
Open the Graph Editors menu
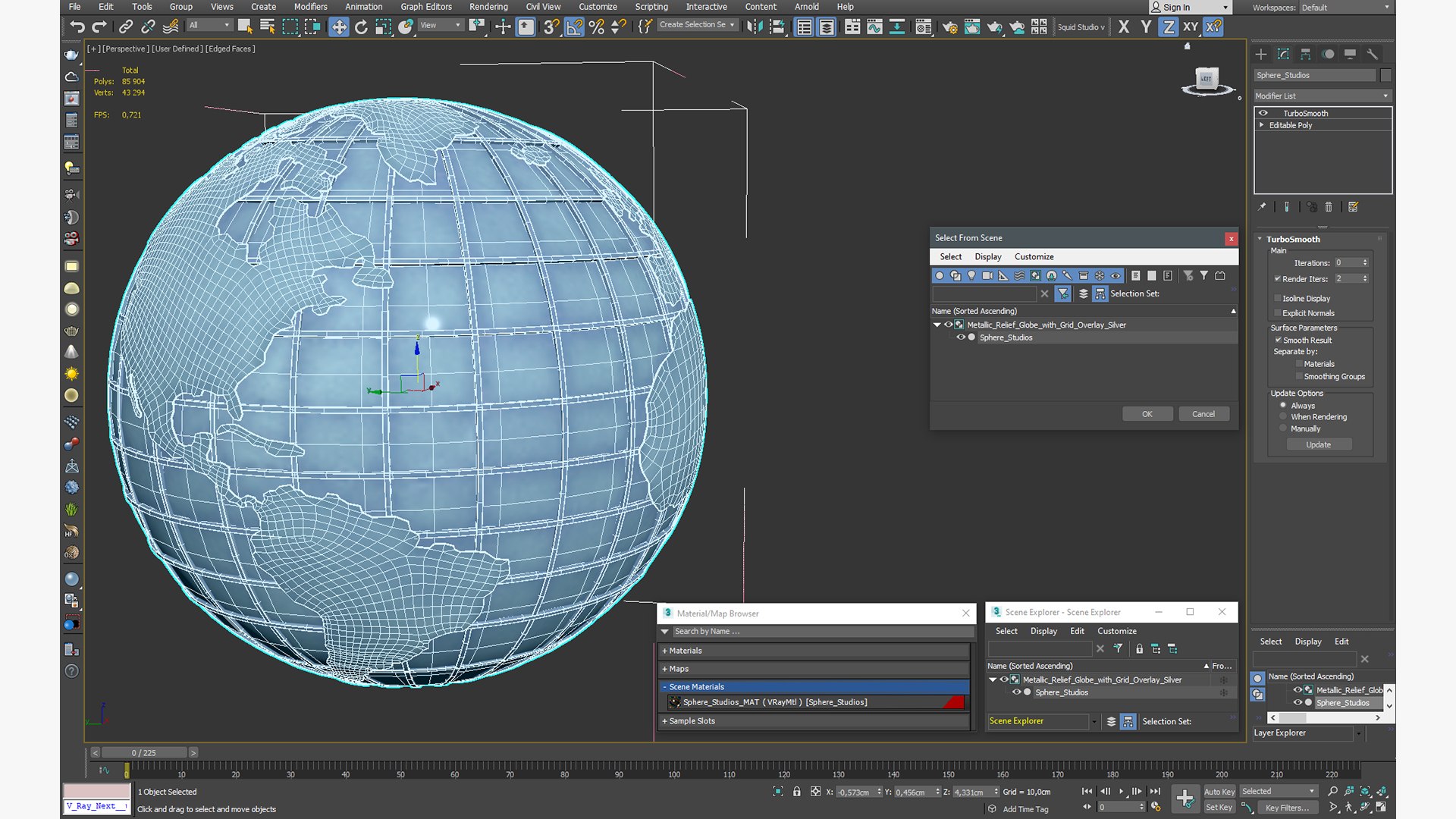[x=426, y=7]
